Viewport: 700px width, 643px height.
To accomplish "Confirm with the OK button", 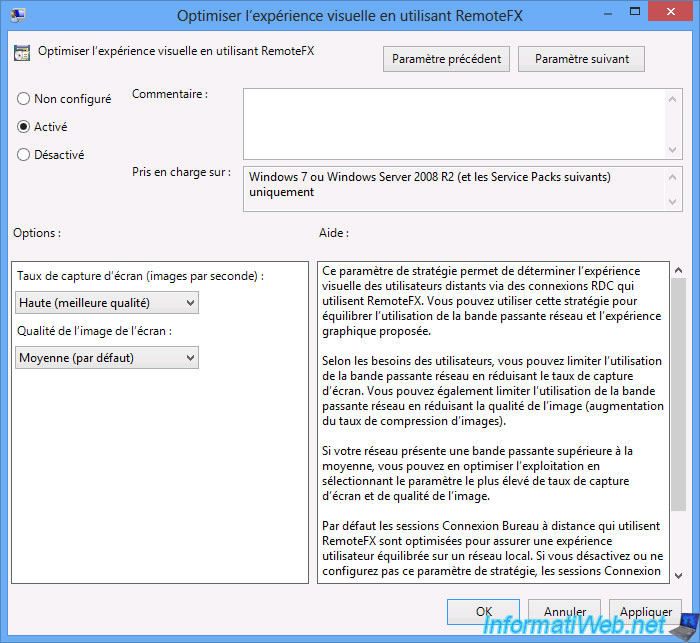I will 483,611.
